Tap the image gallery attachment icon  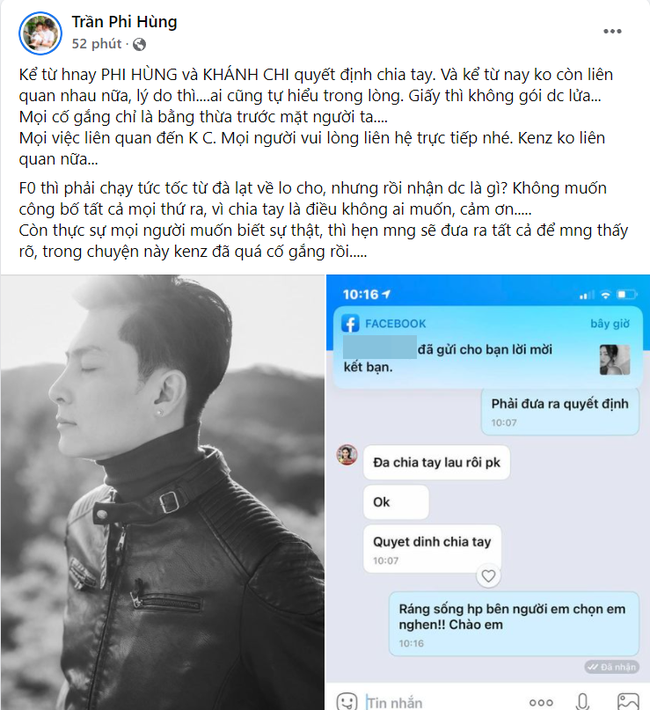(628, 701)
